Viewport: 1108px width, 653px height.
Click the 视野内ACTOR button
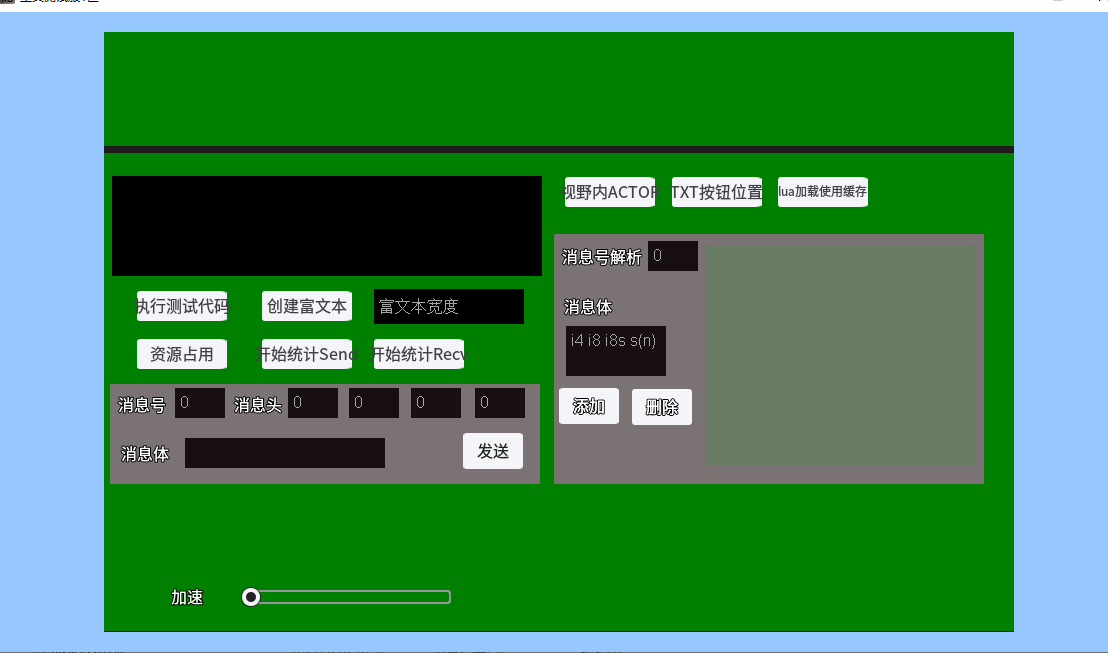pyautogui.click(x=610, y=192)
